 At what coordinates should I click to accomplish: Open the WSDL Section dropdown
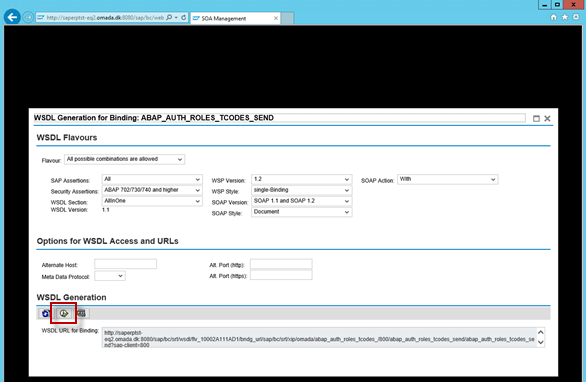pyautogui.click(x=152, y=201)
